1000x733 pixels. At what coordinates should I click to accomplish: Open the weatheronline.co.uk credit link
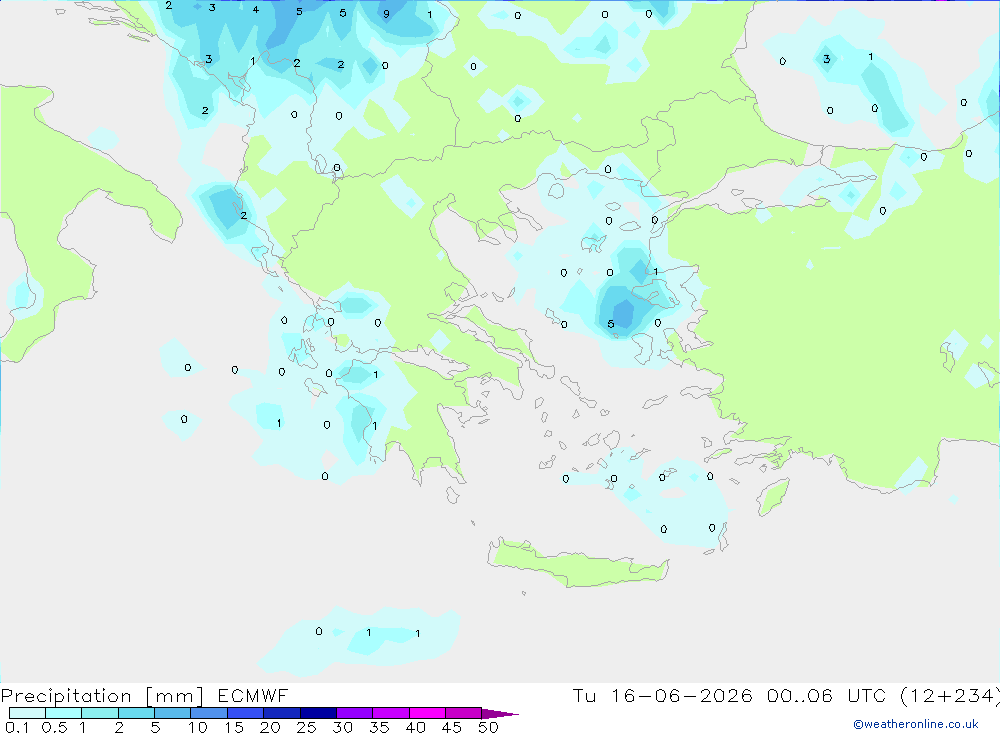tap(916, 724)
